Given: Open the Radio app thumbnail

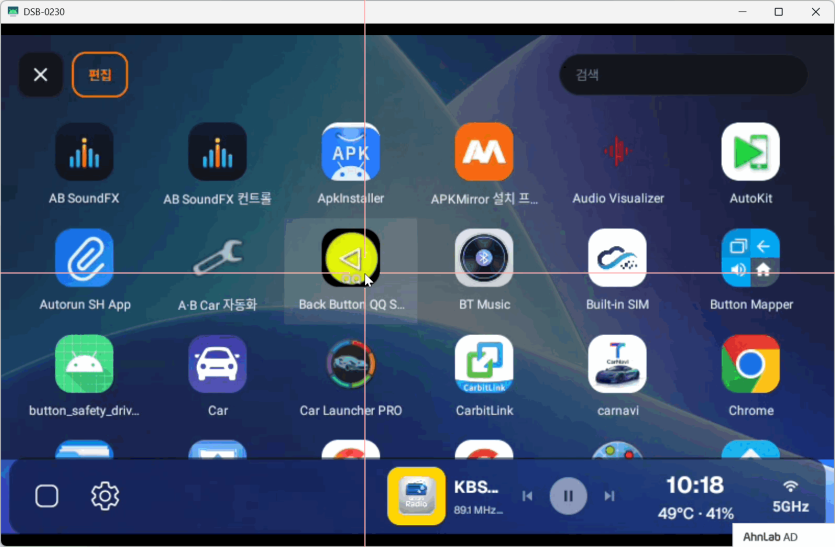Looking at the screenshot, I should [416, 496].
